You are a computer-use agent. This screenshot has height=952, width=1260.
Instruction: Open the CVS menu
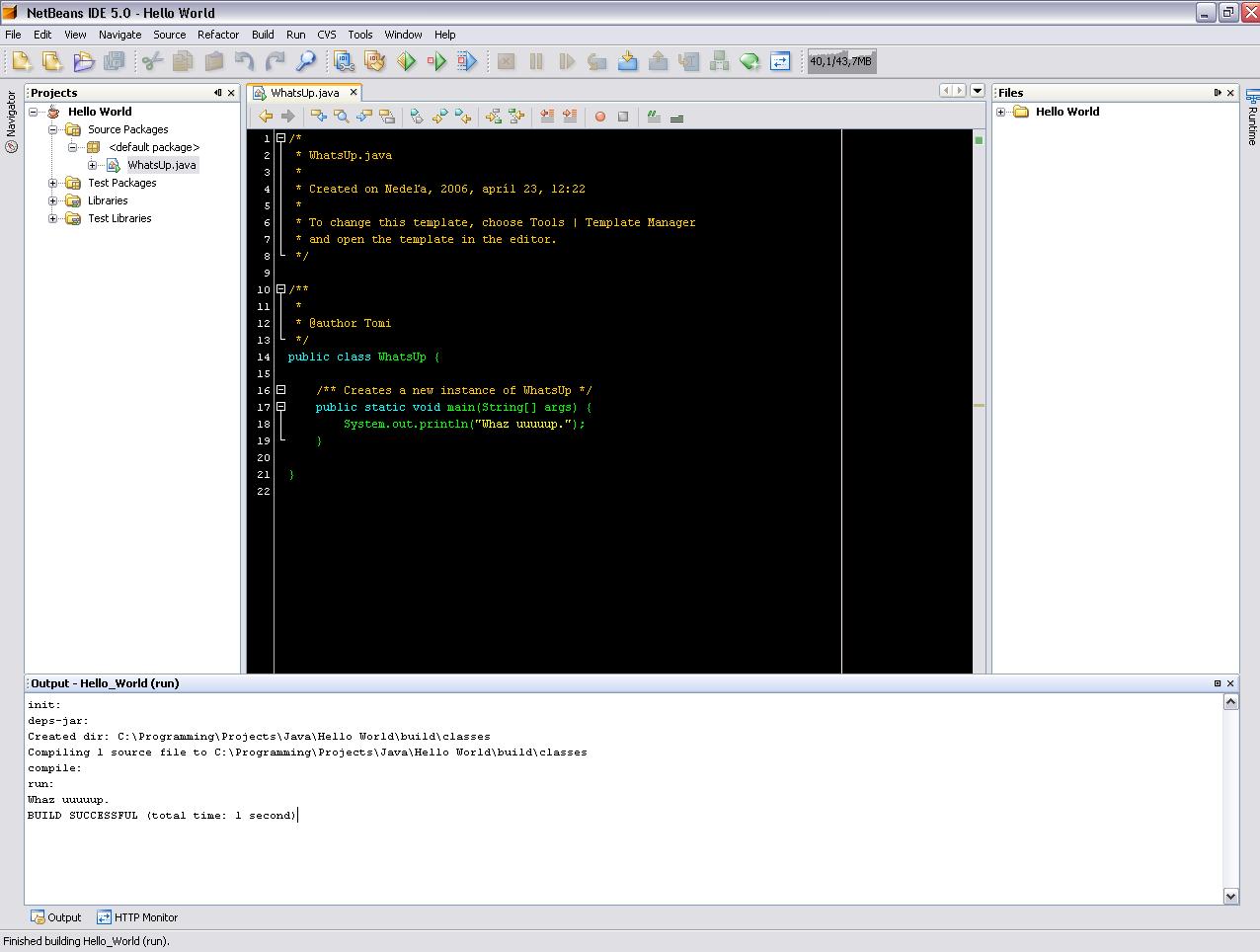point(327,35)
